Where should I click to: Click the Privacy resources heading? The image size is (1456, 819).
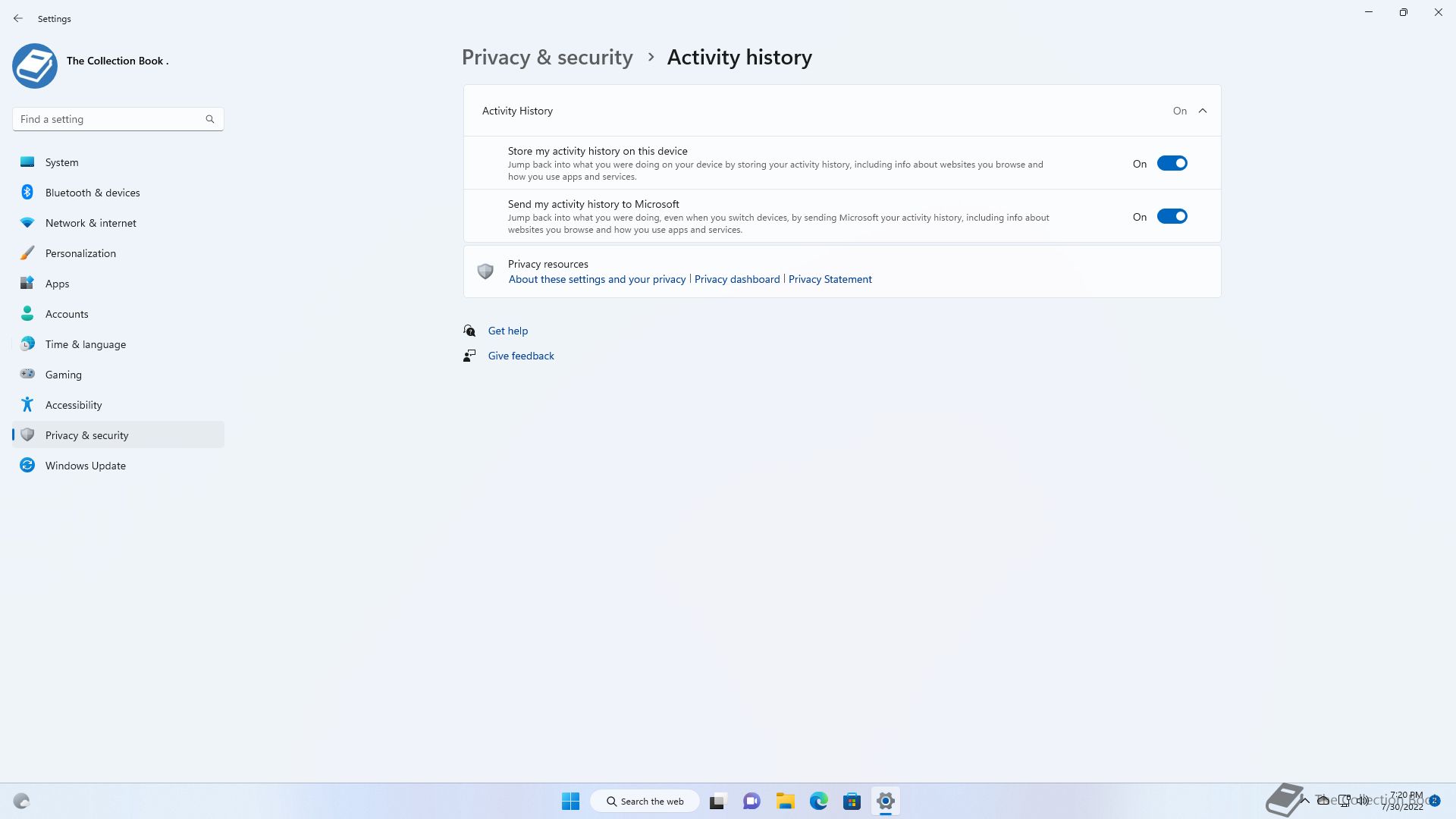[x=548, y=264]
